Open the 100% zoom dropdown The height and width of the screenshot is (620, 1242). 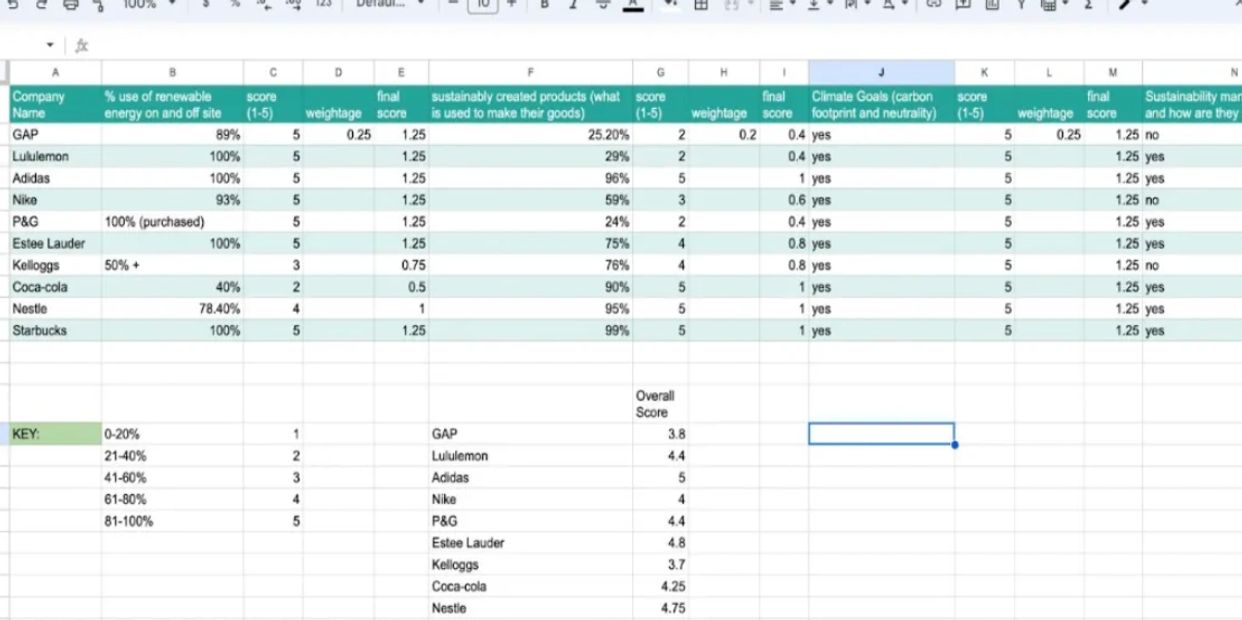148,5
